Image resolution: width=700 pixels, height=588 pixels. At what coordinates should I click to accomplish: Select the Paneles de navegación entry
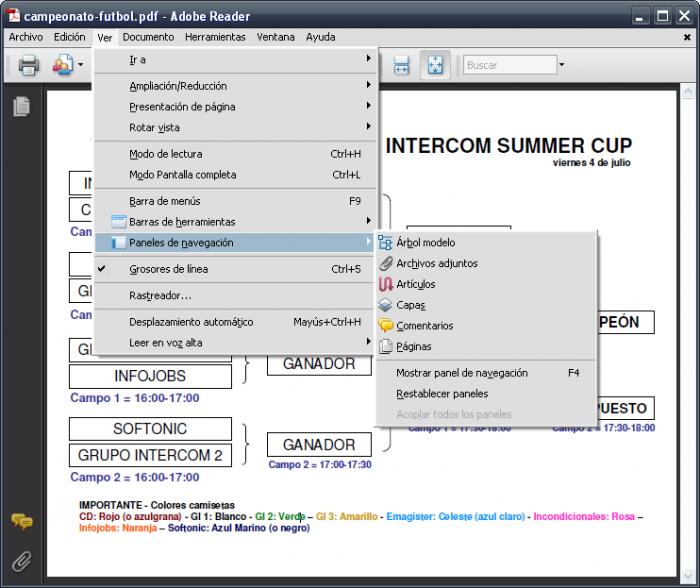(235, 243)
